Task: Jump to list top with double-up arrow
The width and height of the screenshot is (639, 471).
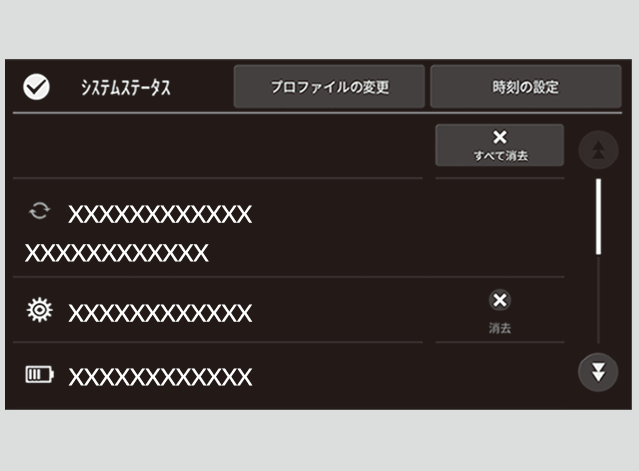Action: coord(598,150)
